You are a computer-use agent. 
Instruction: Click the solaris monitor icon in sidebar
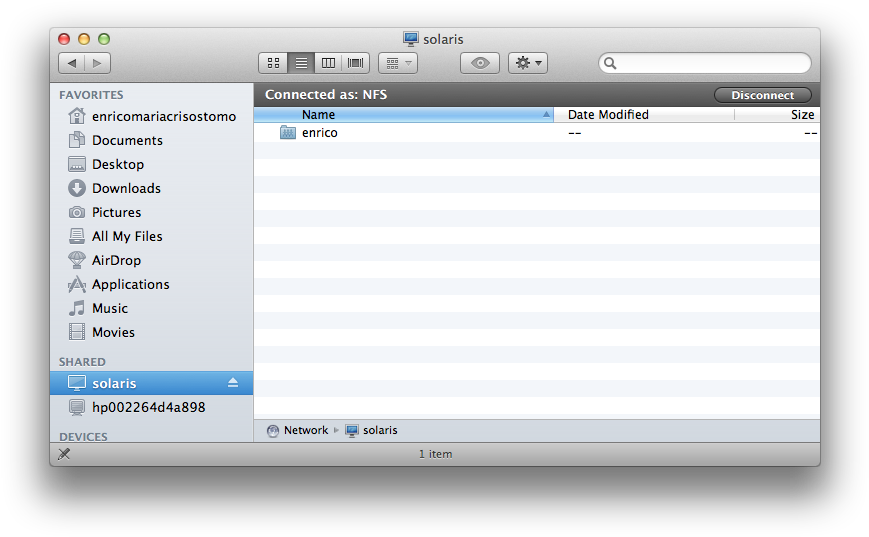(x=76, y=383)
